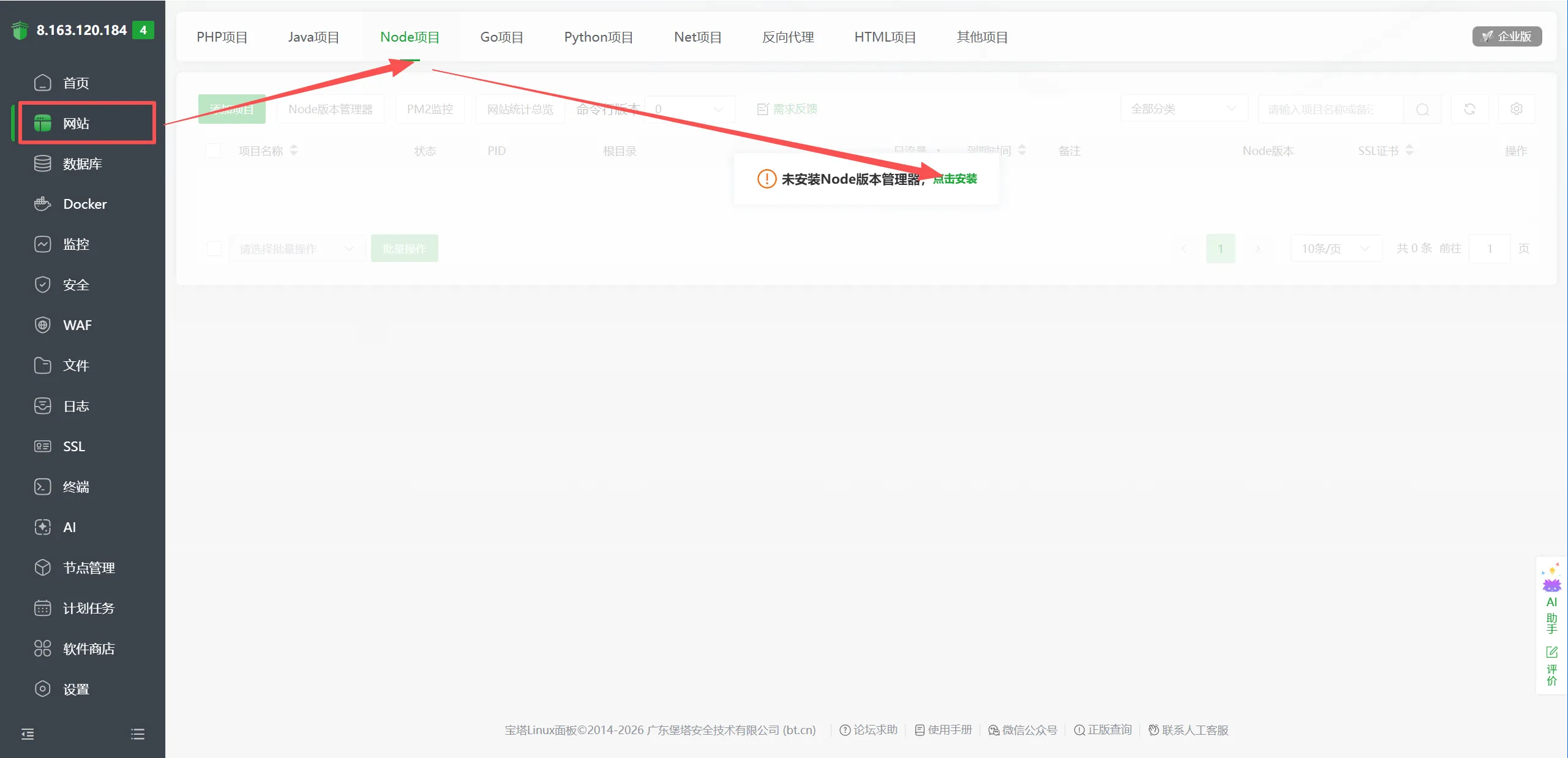Click the search magnifier icon
The width and height of the screenshot is (1568, 758).
point(1423,109)
